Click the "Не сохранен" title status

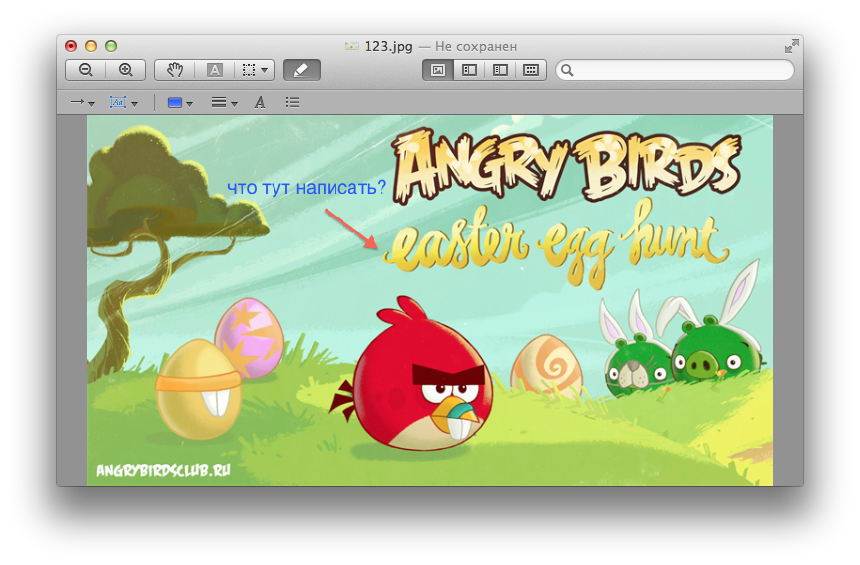(x=476, y=47)
